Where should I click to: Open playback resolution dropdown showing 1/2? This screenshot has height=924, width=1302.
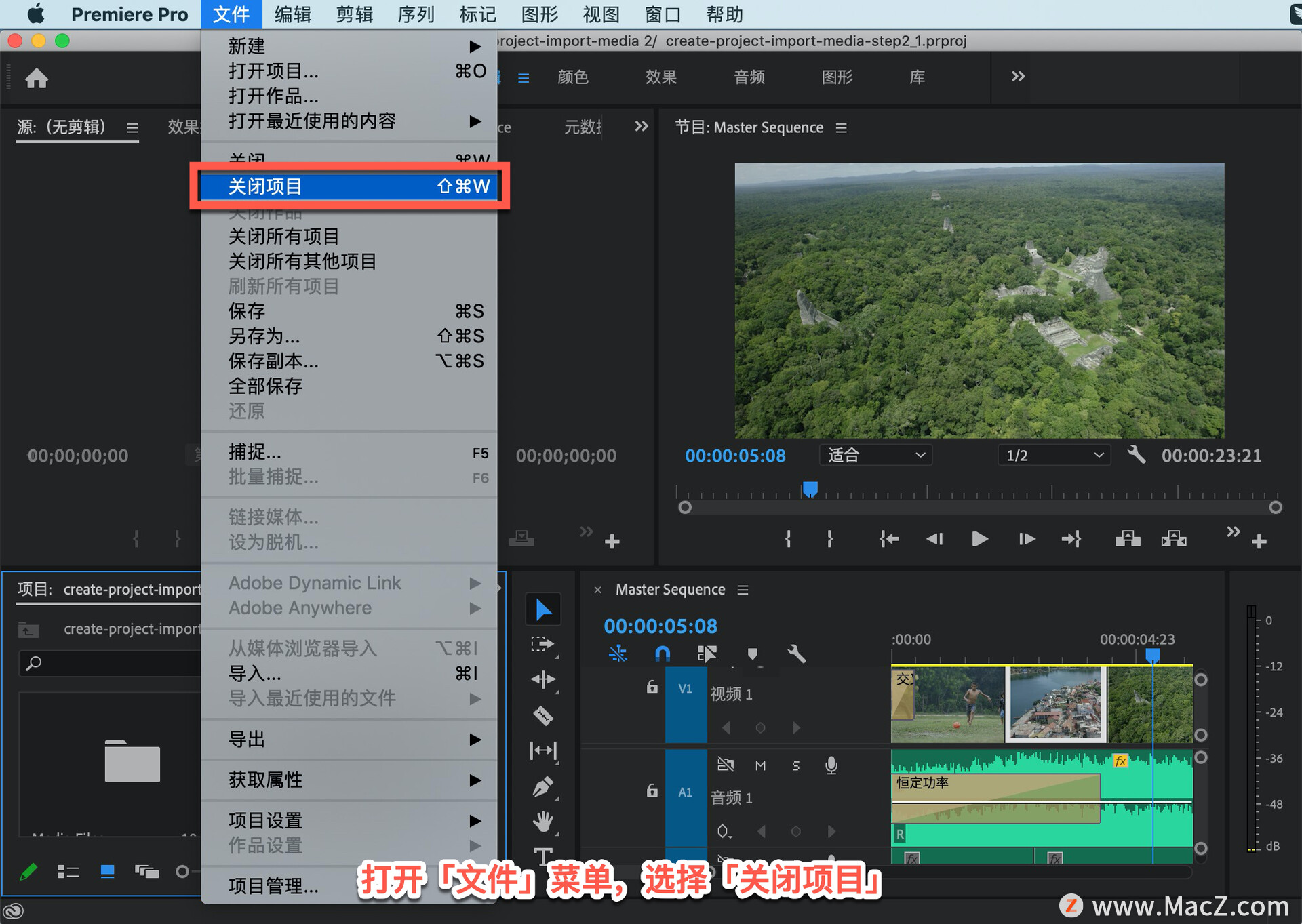[1054, 455]
